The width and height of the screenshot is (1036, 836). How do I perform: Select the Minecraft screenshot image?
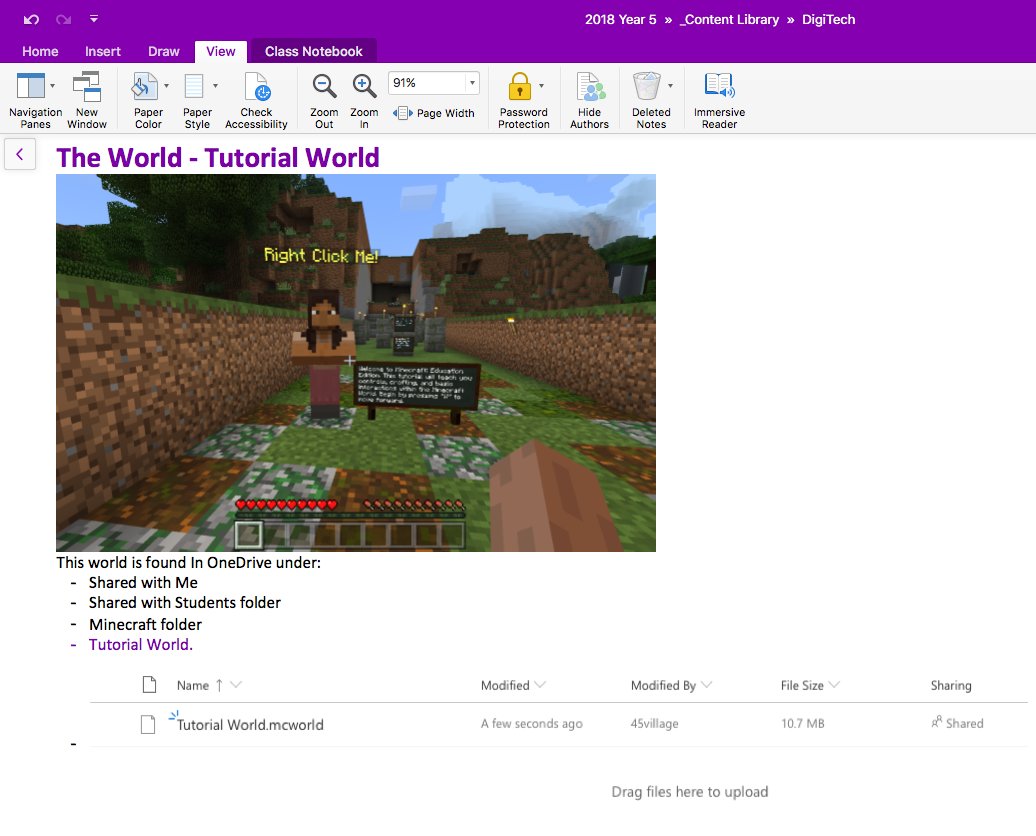356,363
